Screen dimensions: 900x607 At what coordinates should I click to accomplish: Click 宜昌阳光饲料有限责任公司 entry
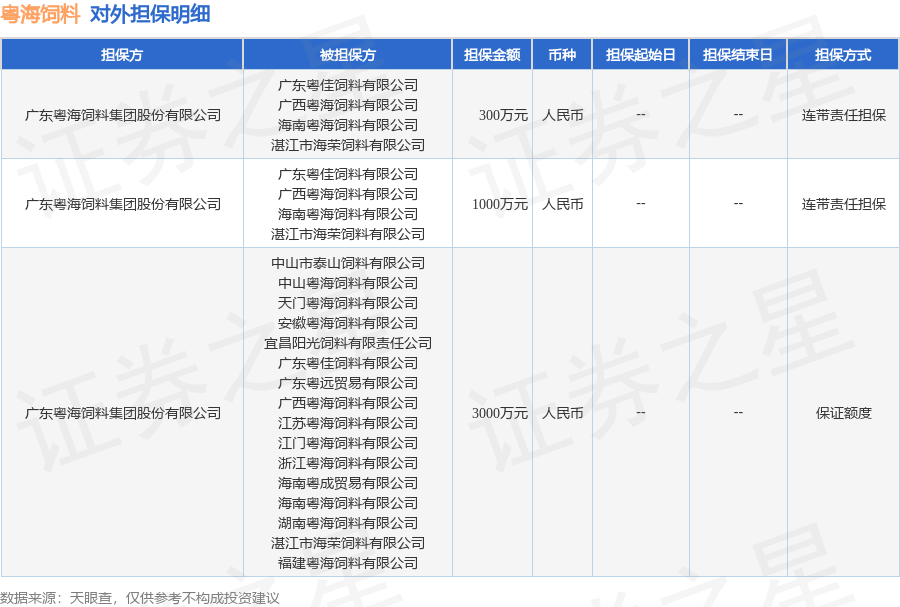[x=348, y=343]
